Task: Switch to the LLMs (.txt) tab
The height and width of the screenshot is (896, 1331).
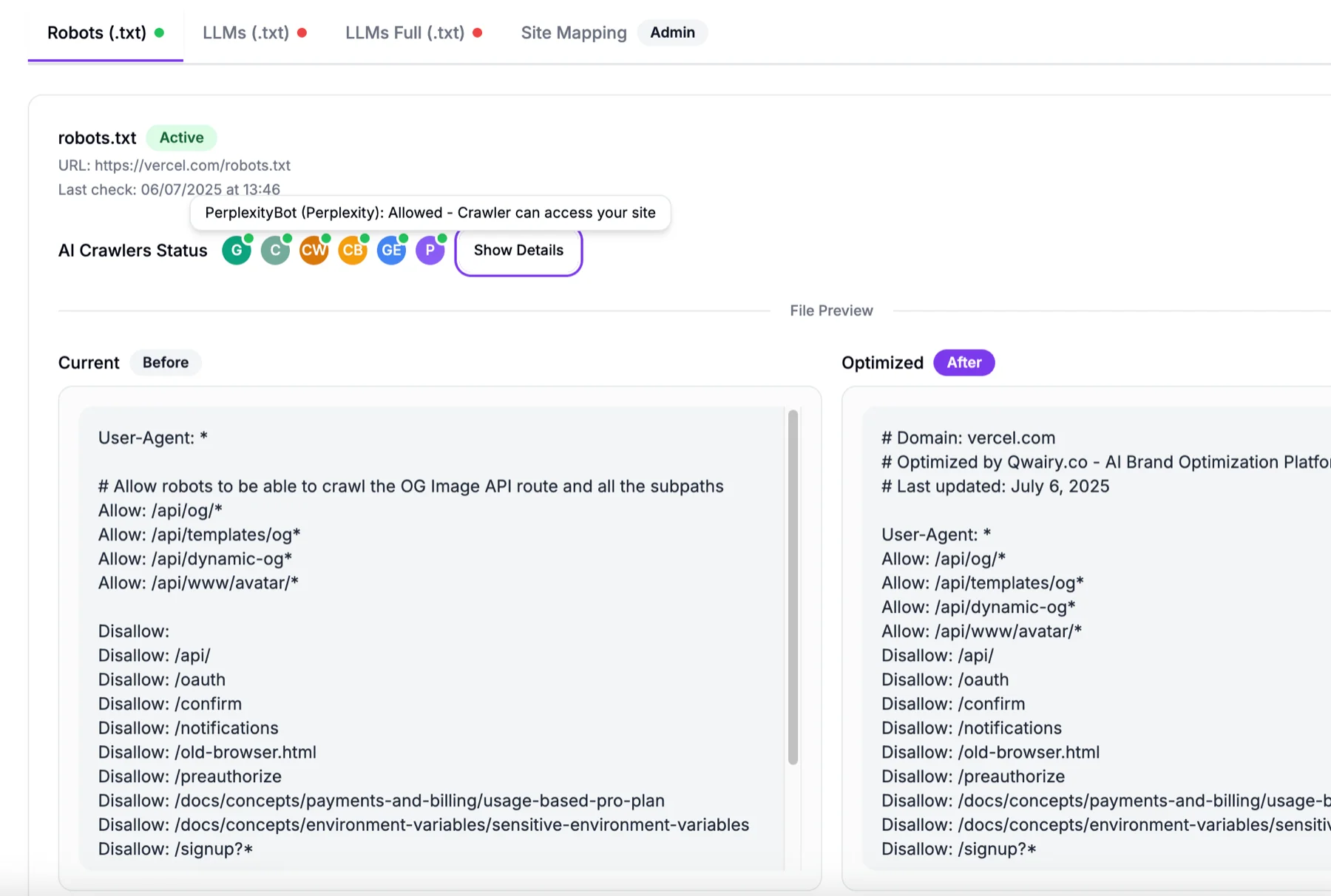Action: coord(245,33)
